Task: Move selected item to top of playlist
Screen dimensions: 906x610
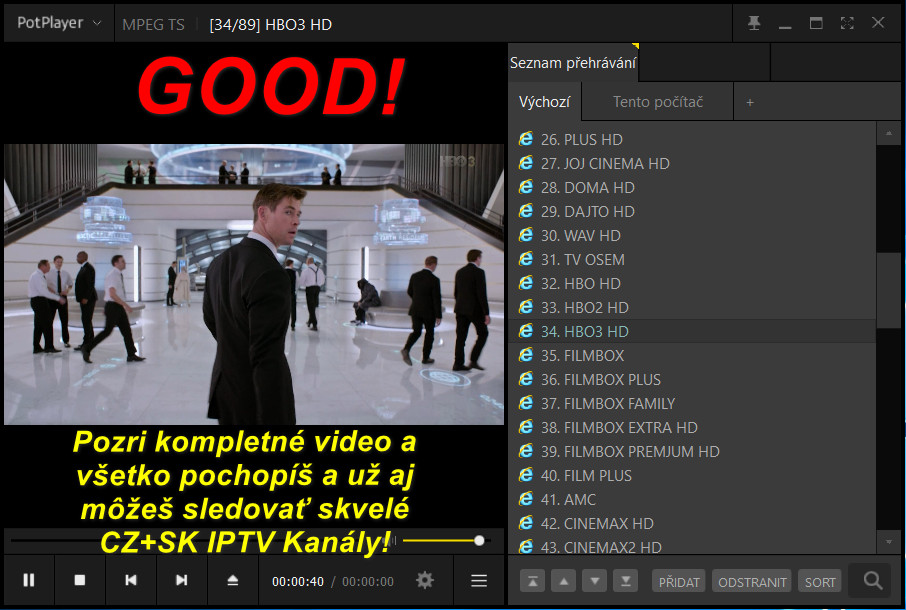Action: pyautogui.click(x=533, y=581)
